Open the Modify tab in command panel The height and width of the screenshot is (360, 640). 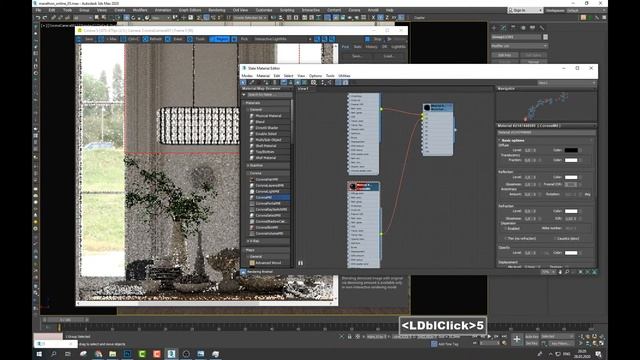[503, 28]
